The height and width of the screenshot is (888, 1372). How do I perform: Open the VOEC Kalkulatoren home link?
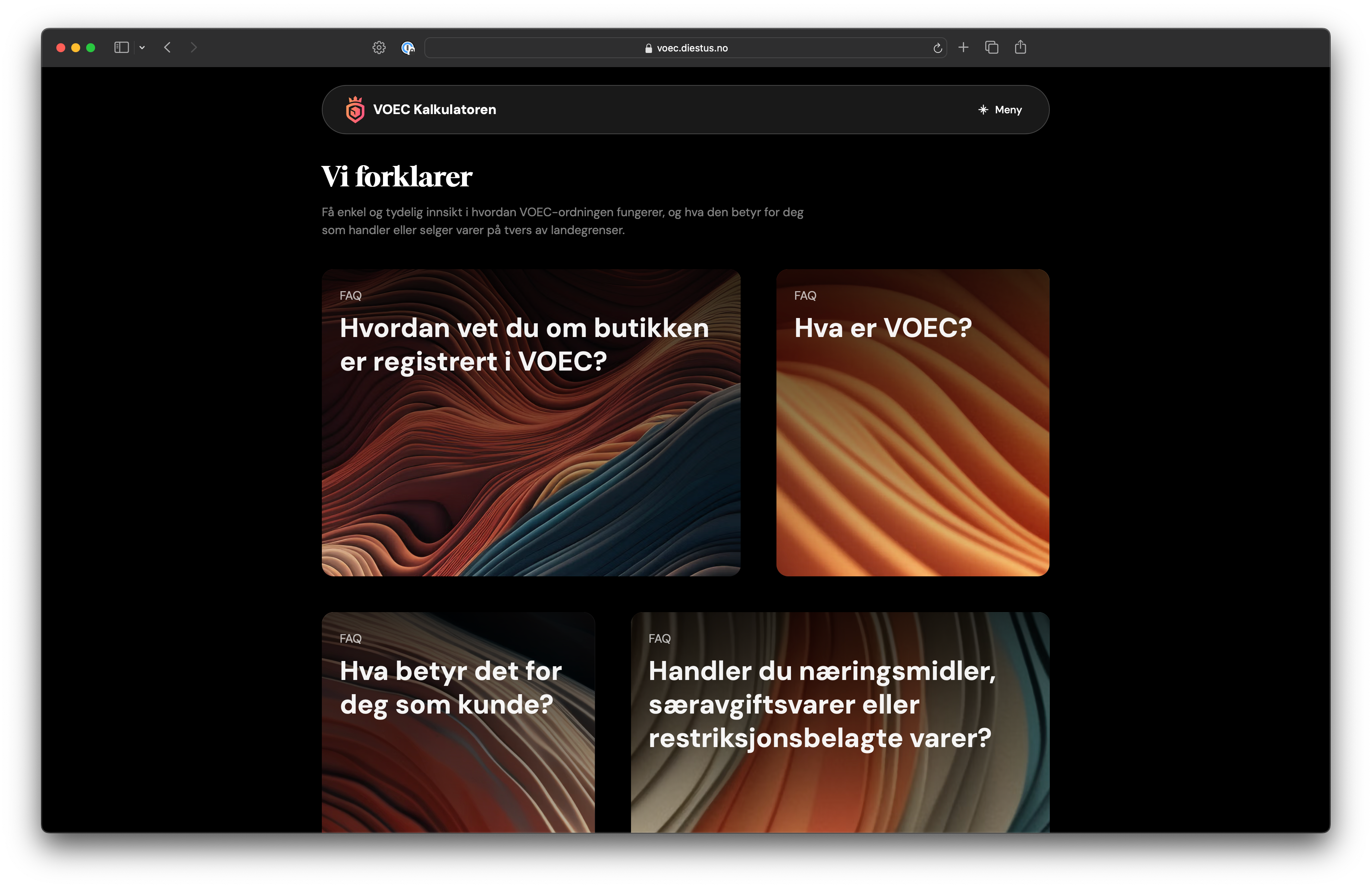(421, 110)
